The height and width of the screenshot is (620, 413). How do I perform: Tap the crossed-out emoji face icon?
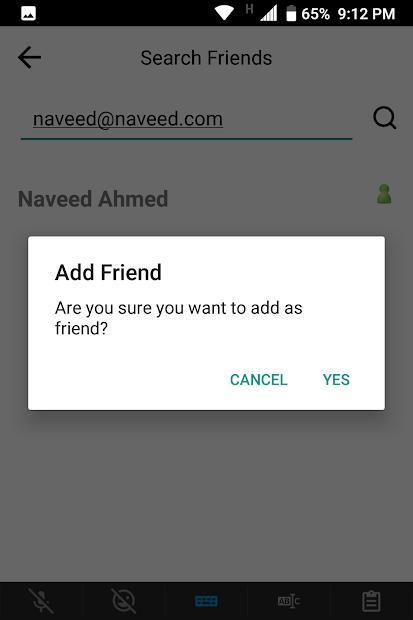[123, 601]
